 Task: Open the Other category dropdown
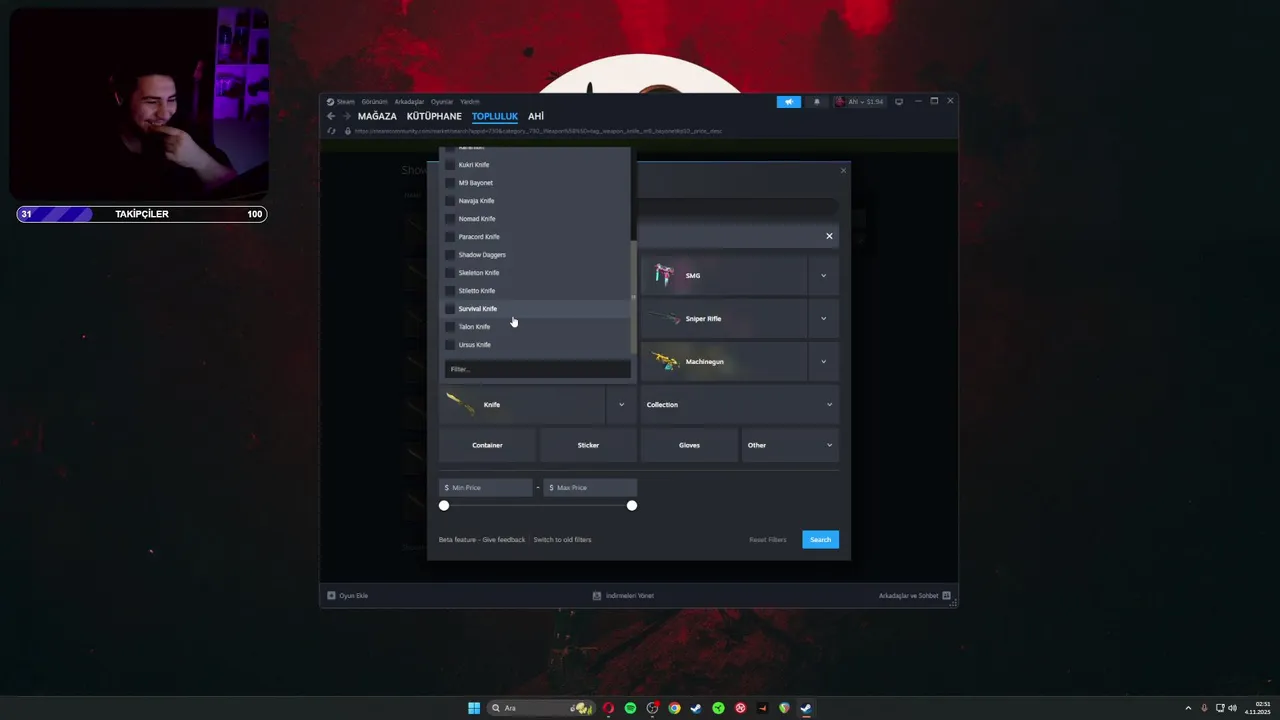790,445
